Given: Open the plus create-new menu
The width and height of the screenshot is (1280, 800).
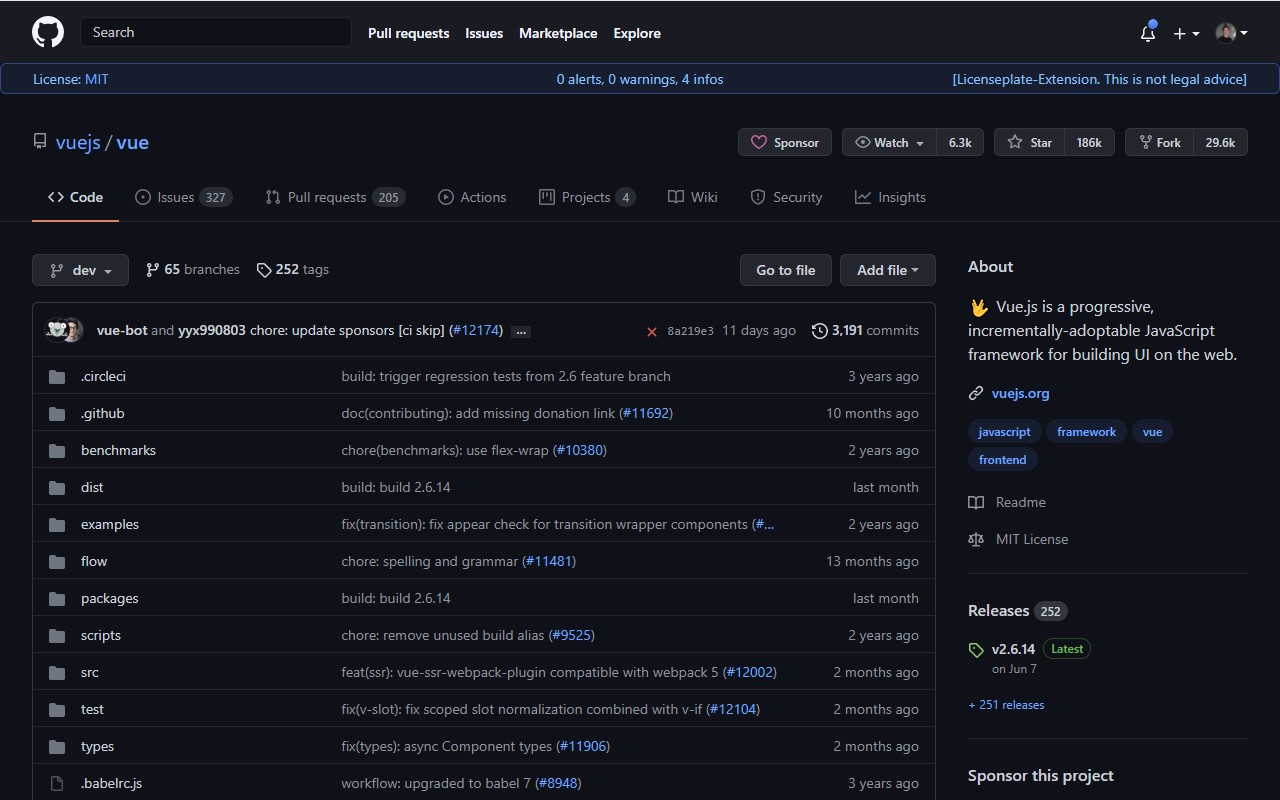Looking at the screenshot, I should (x=1186, y=33).
